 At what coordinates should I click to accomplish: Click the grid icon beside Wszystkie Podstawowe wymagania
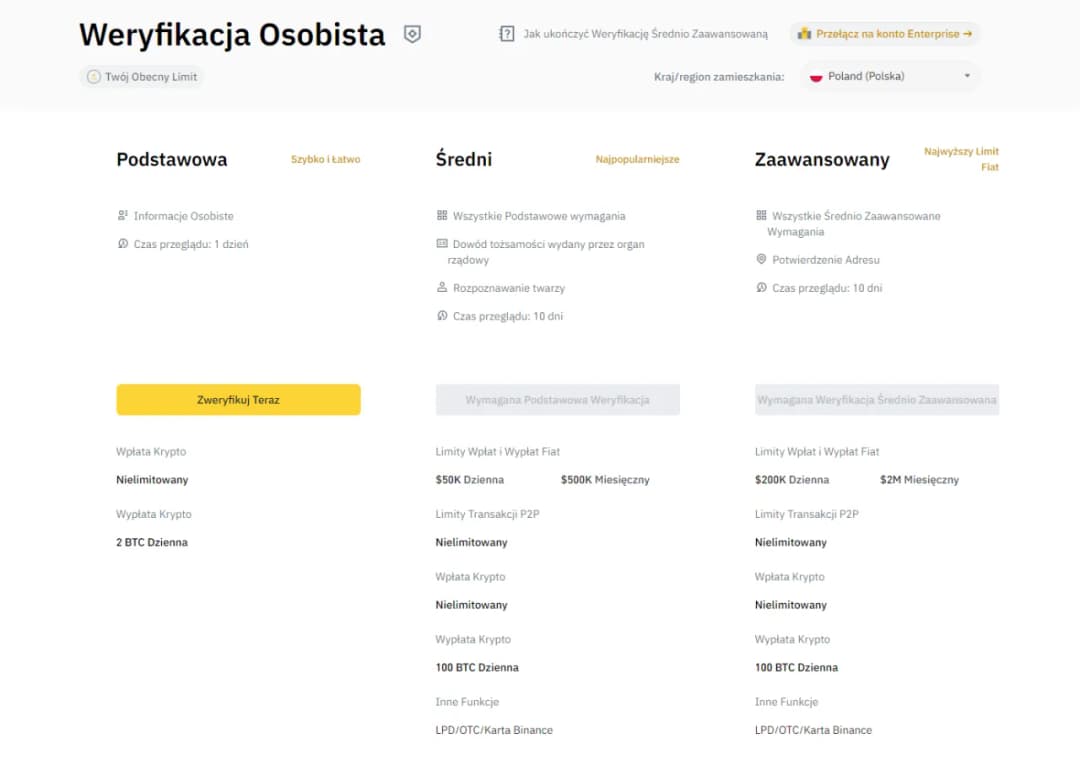[440, 215]
